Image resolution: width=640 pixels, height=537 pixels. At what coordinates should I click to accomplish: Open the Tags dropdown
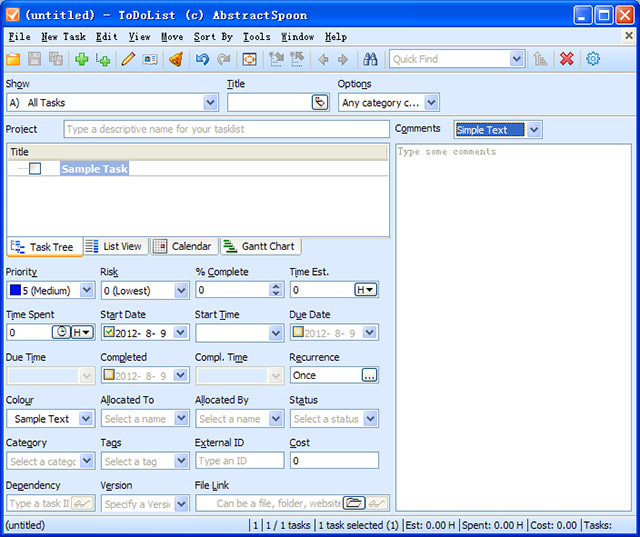181,461
